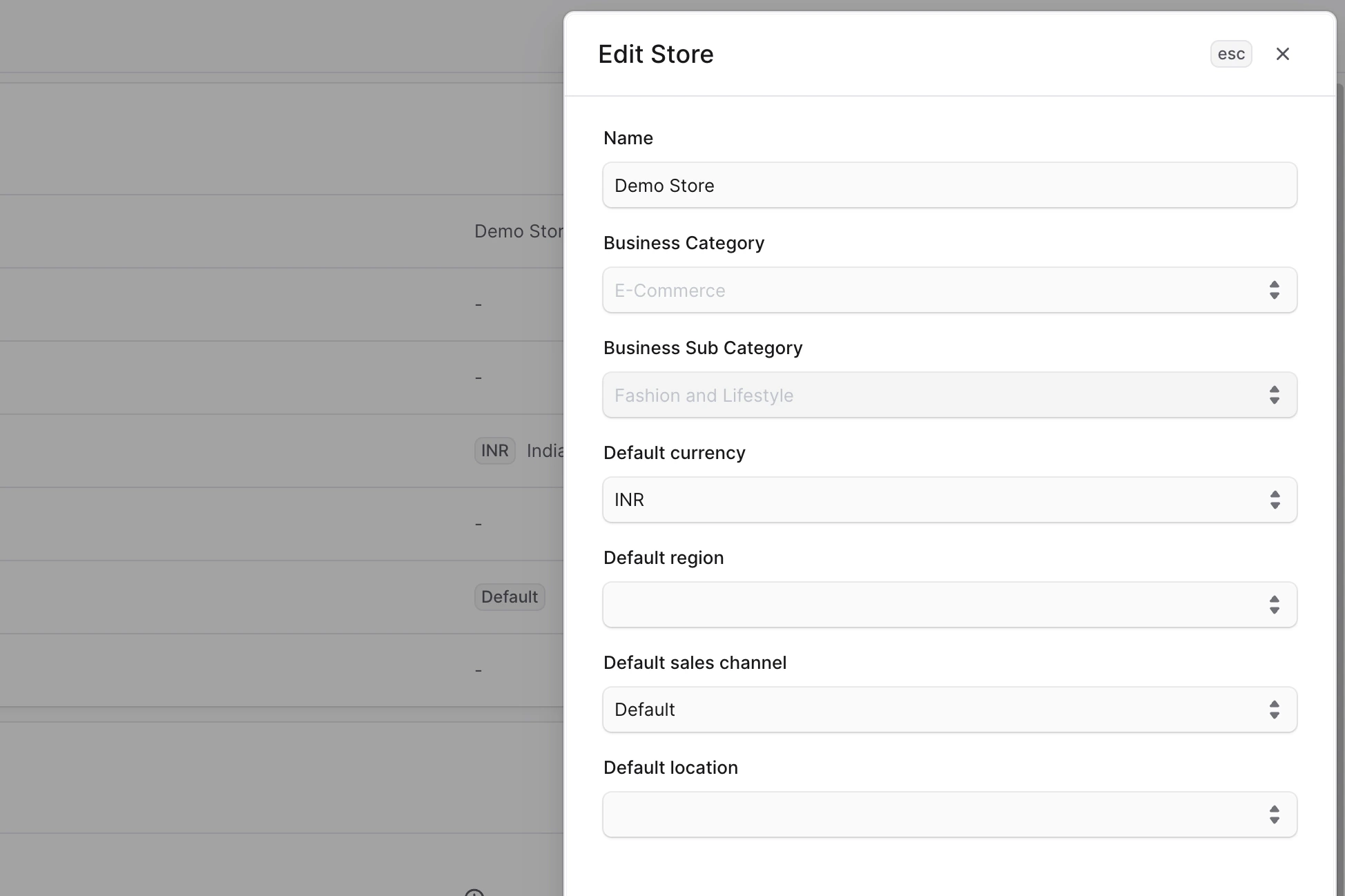Click the Edit Store dialog title
The height and width of the screenshot is (896, 1345).
[655, 54]
